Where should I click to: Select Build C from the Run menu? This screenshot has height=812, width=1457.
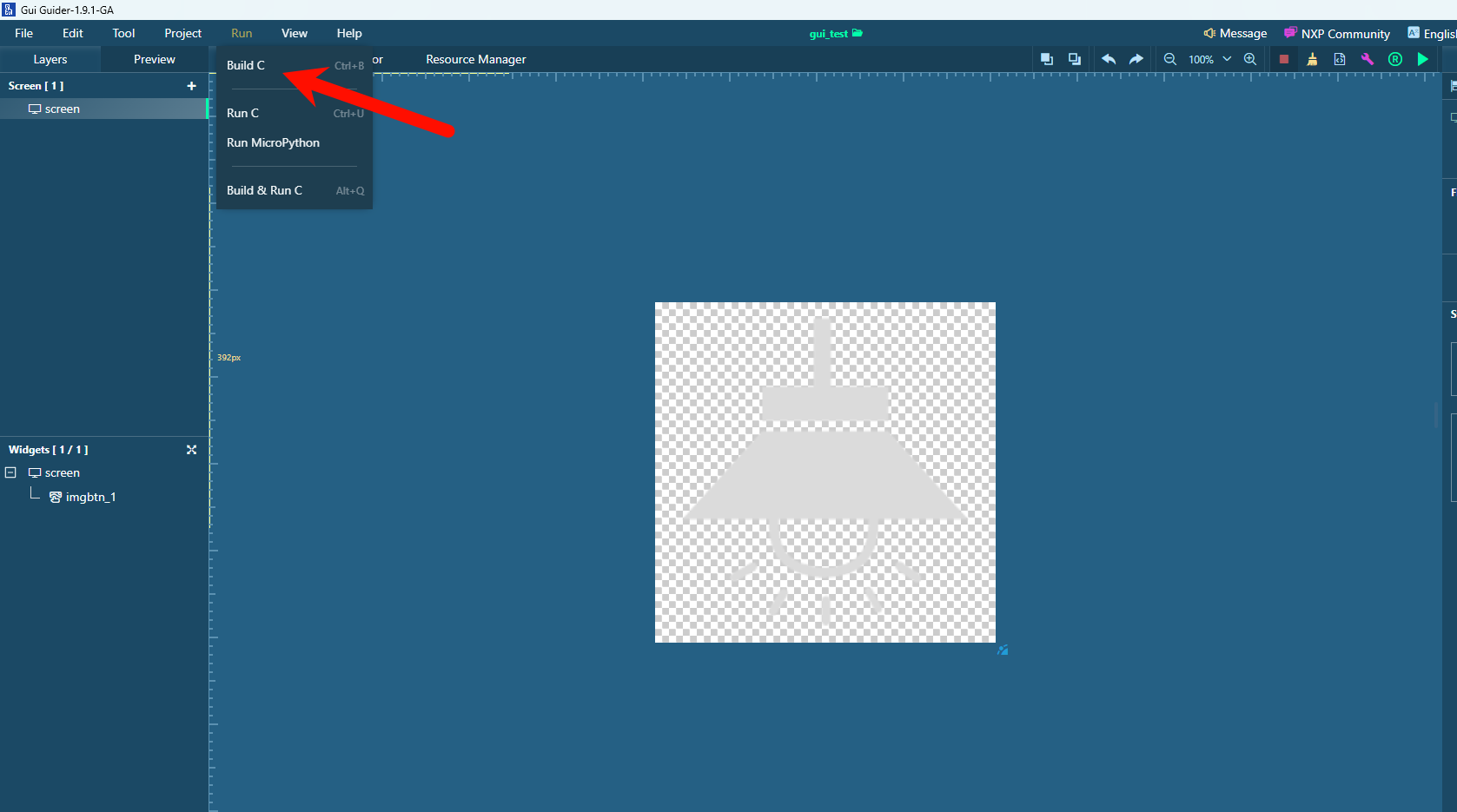(x=246, y=65)
